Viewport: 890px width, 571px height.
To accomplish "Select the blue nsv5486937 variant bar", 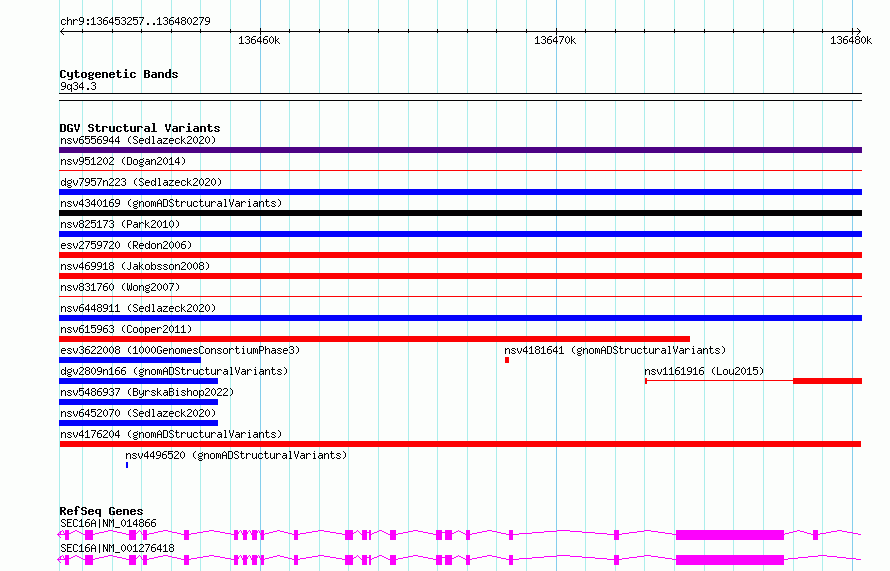I will (138, 402).
